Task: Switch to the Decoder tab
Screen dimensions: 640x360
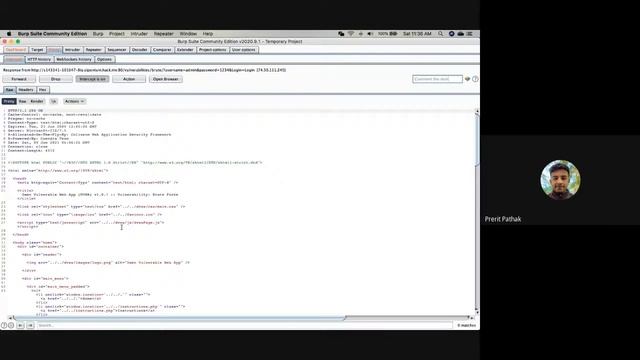Action: pyautogui.click(x=140, y=50)
